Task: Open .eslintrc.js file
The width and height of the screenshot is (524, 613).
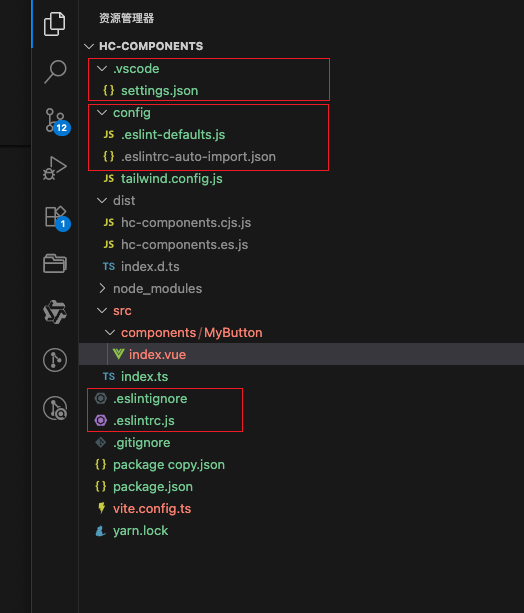Action: 144,421
